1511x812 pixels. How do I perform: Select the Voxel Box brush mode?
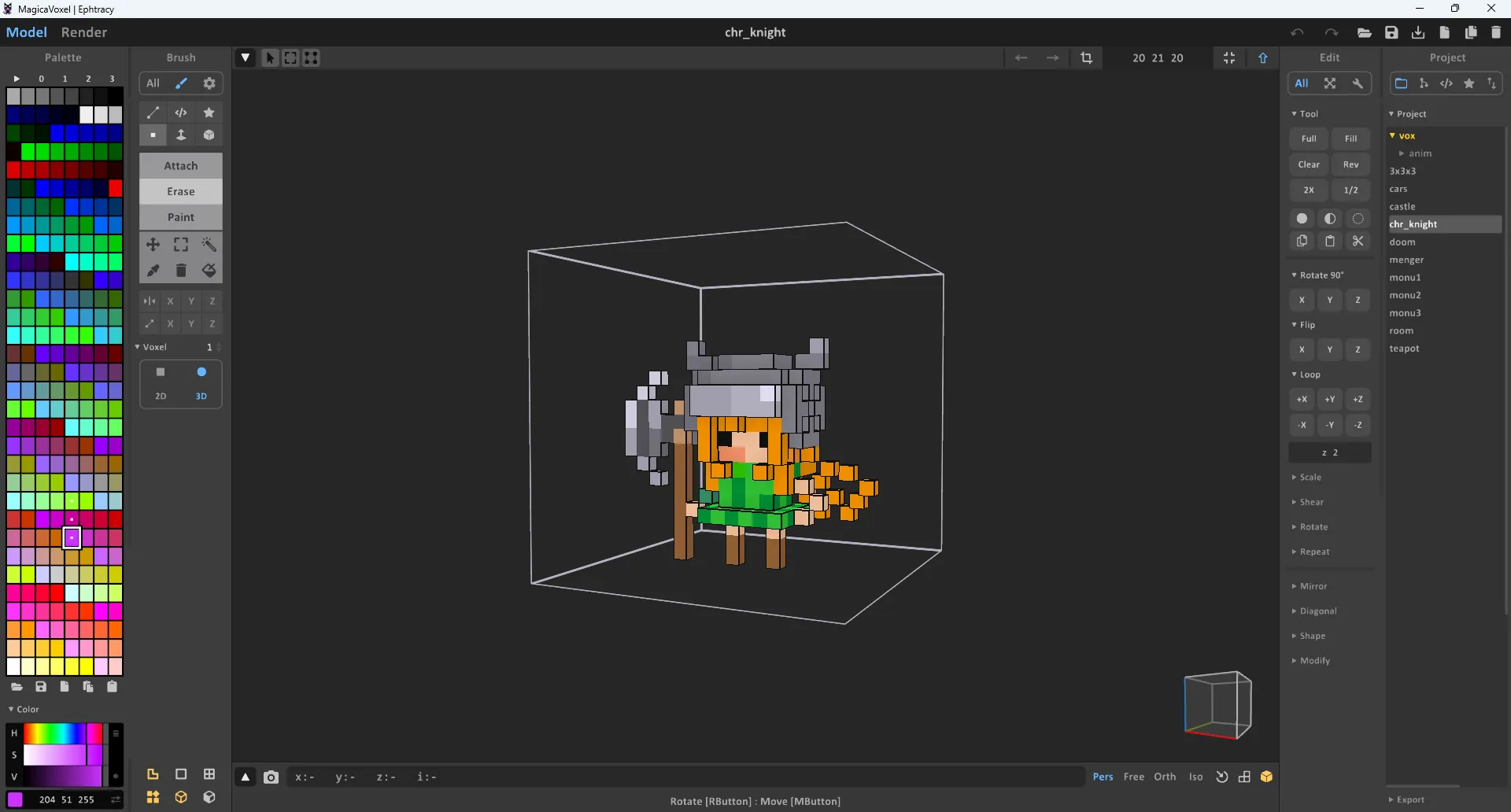[209, 135]
